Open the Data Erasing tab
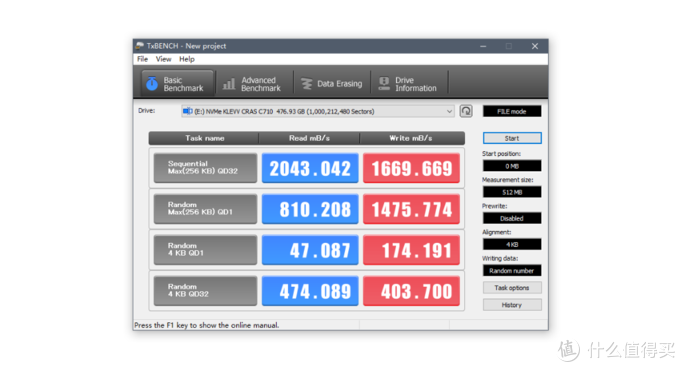The height and width of the screenshot is (367, 680). pyautogui.click(x=332, y=83)
